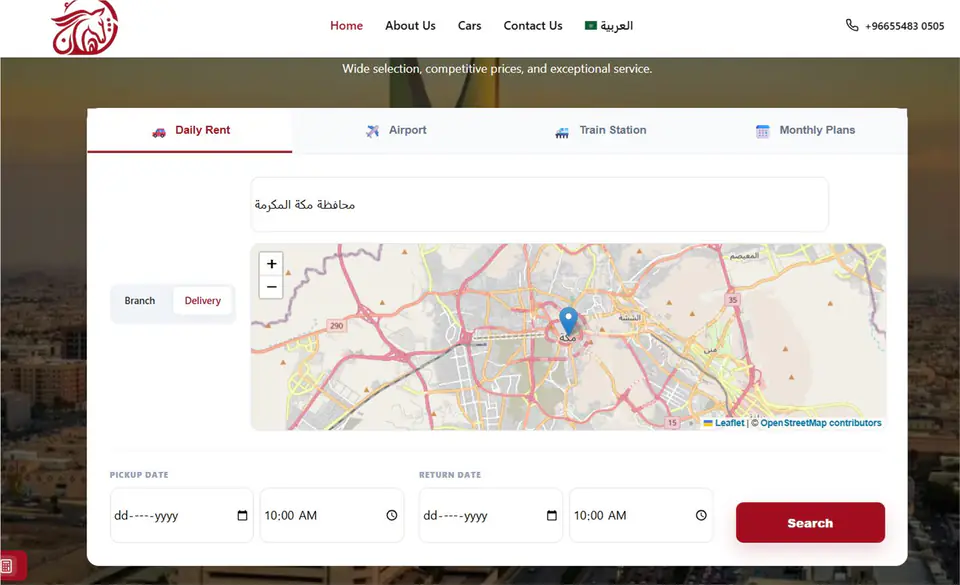Open the Leaflet attribution link

[729, 423]
